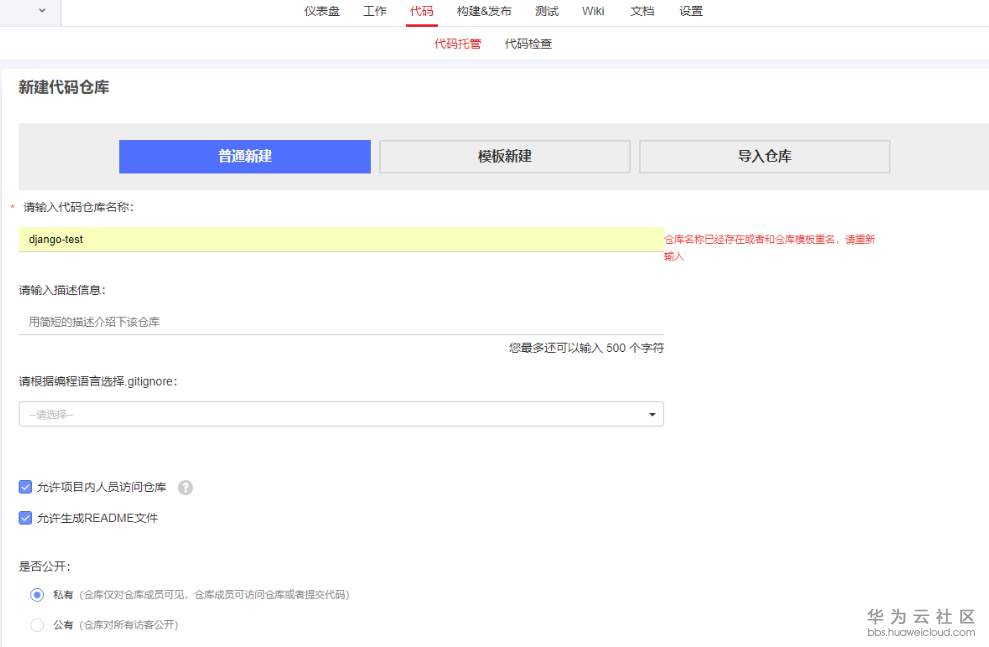Image resolution: width=989 pixels, height=647 pixels.
Task: Select the 普通新建 option
Action: tap(244, 156)
